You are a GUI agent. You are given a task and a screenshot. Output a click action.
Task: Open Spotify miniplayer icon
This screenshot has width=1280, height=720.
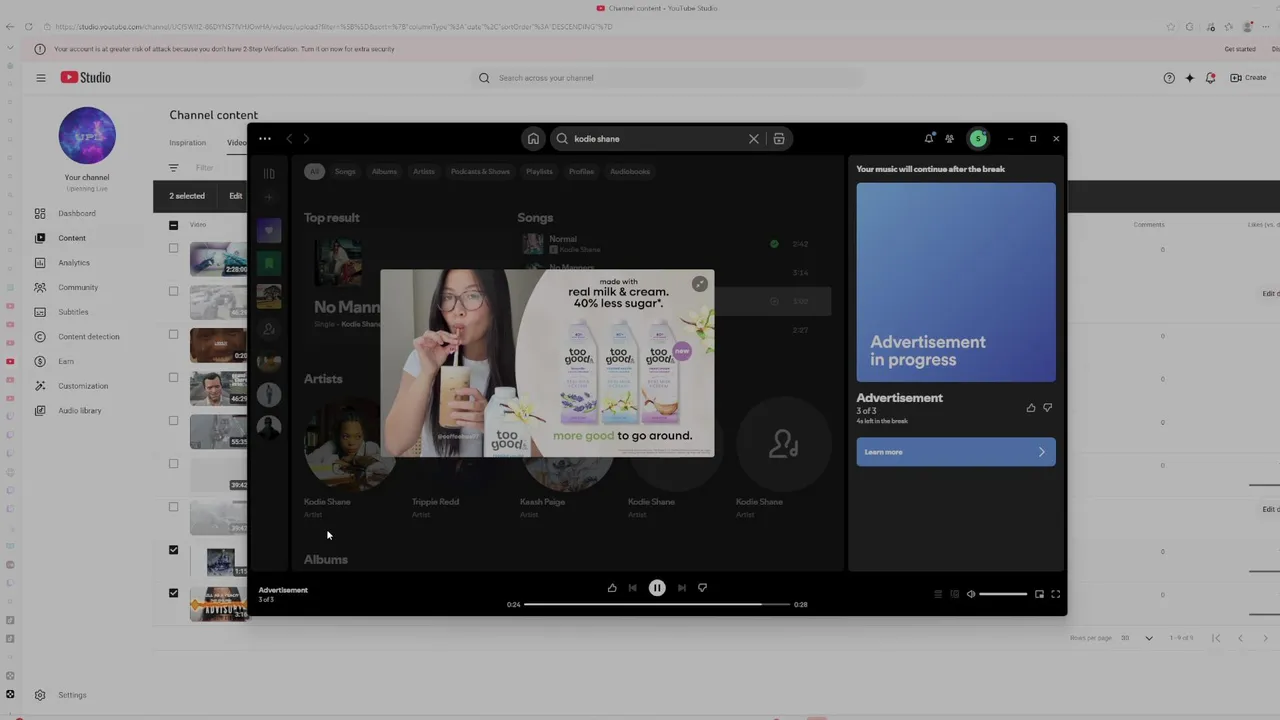coord(1039,594)
